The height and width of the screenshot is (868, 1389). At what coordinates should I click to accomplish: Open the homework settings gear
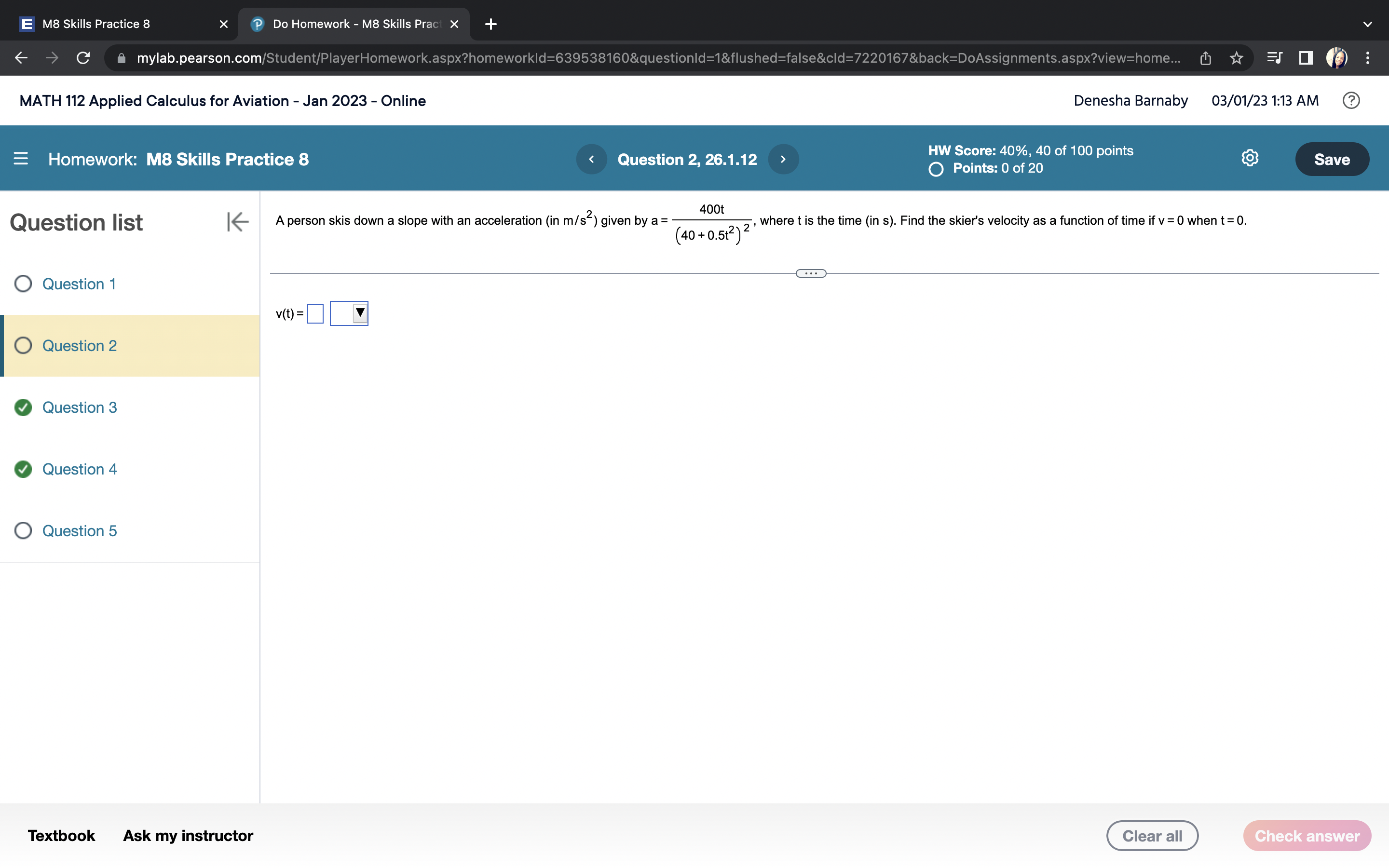(1250, 158)
